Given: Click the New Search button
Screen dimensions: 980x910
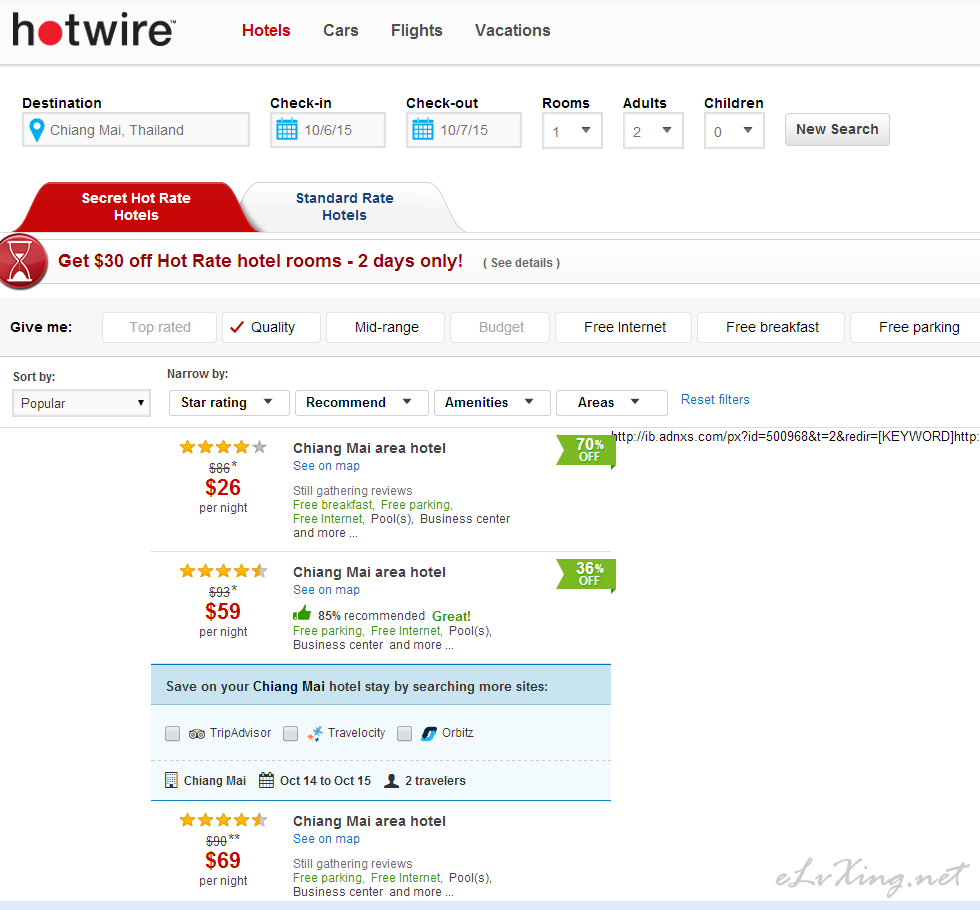Looking at the screenshot, I should 837,129.
